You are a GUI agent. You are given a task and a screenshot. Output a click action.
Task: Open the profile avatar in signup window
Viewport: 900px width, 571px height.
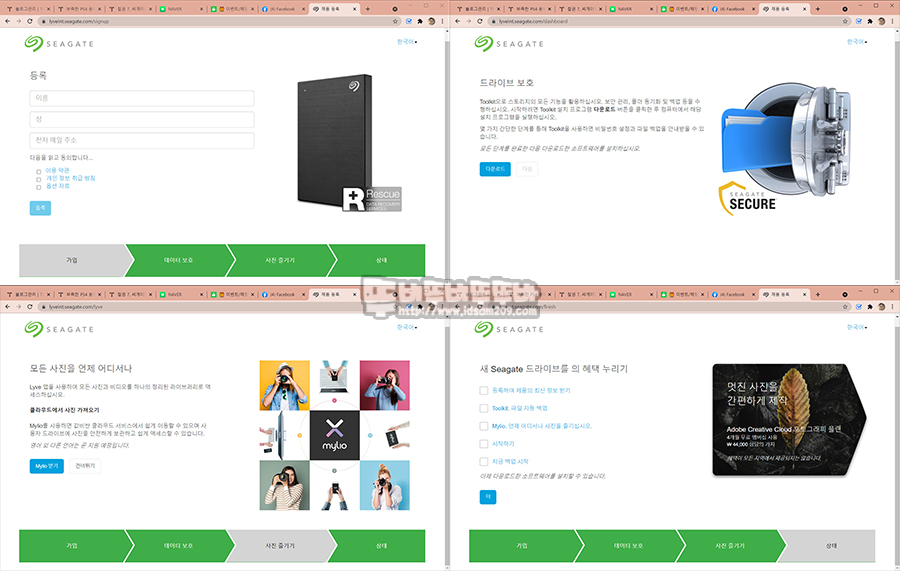pos(432,21)
